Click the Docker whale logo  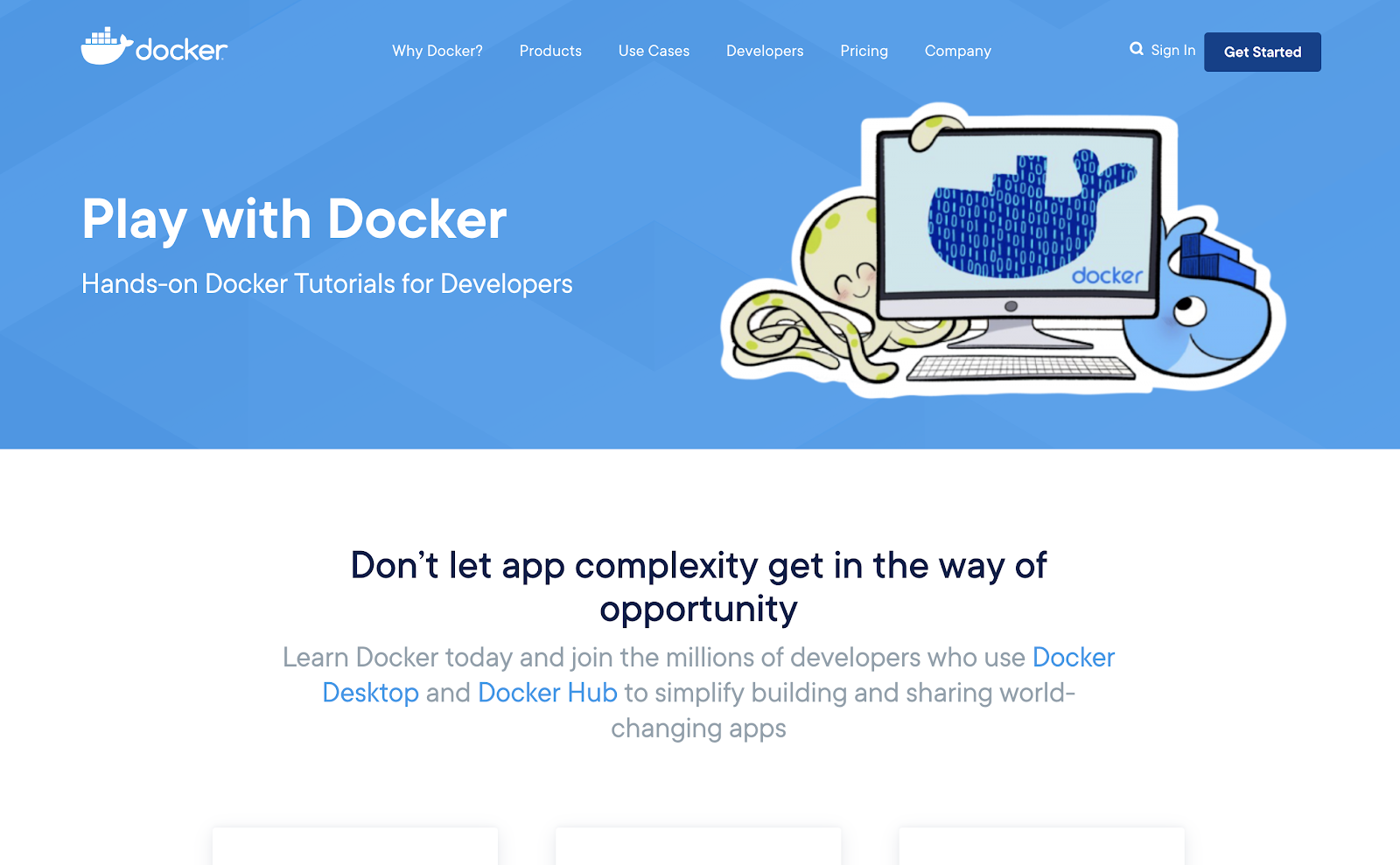[154, 46]
